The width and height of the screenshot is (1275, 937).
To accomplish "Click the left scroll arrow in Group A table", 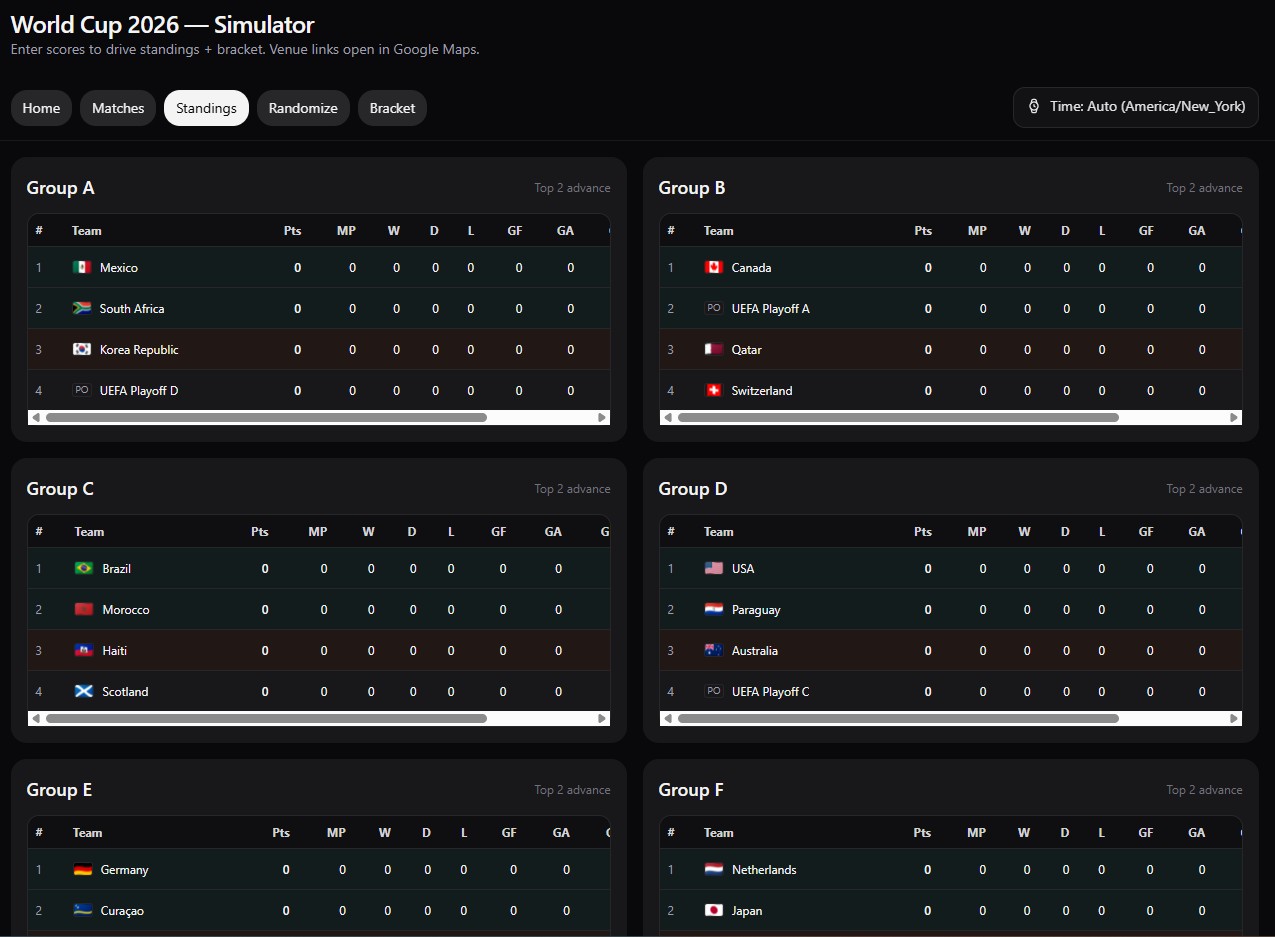I will point(36,417).
